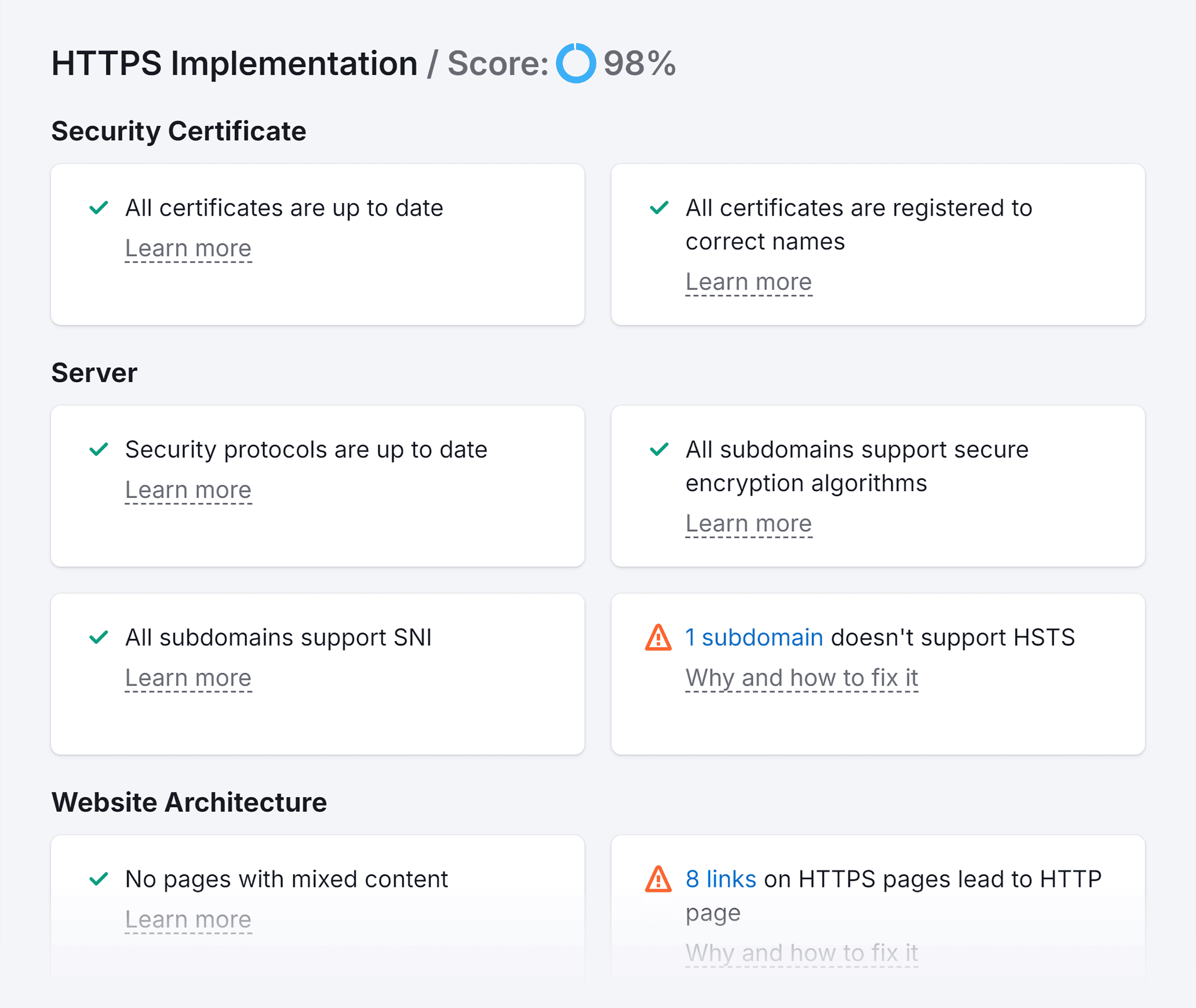
Task: Open Learn more under 'registered to correct names'
Action: pos(749,282)
